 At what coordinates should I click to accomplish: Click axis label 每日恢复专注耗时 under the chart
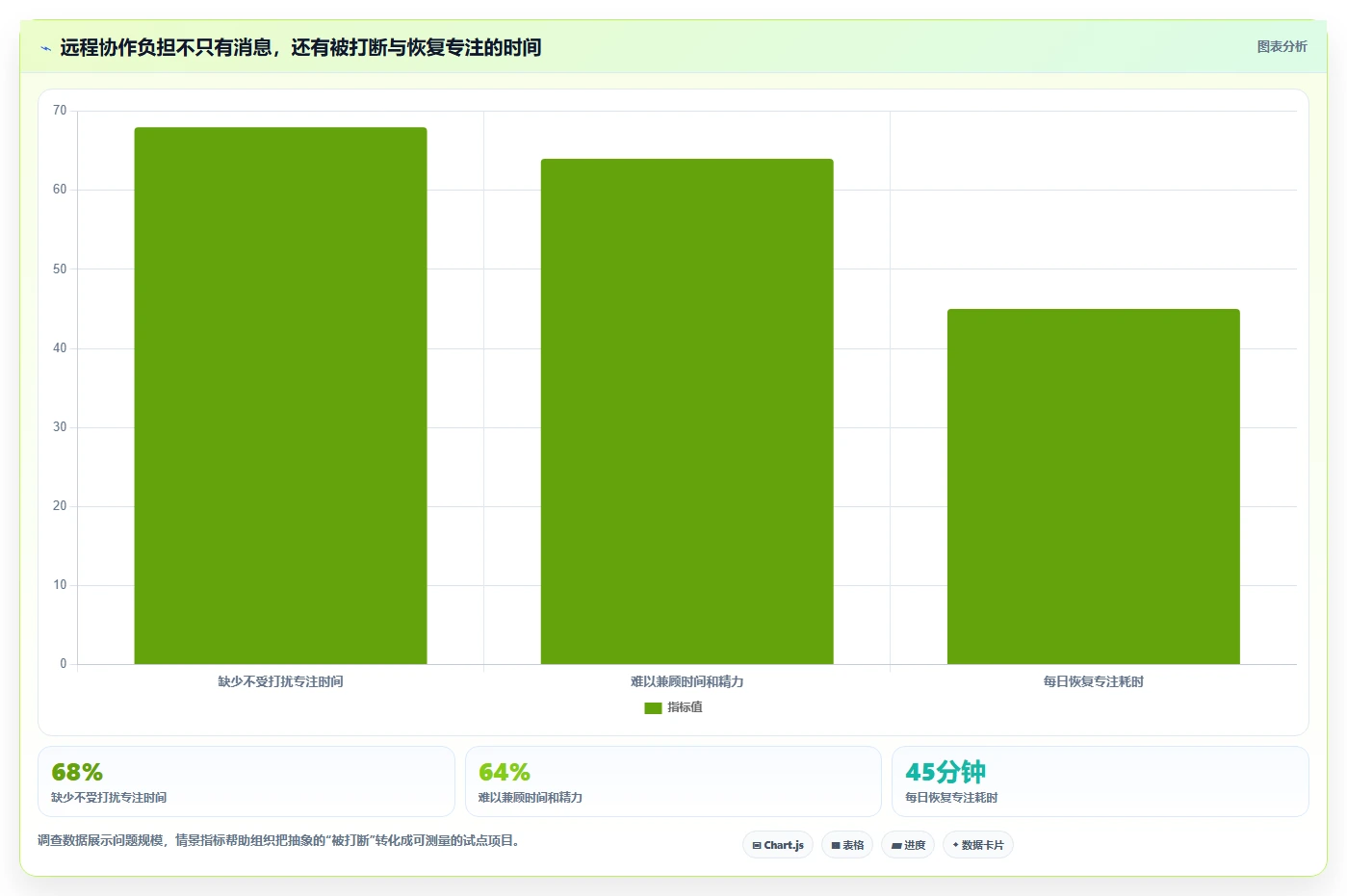click(x=1093, y=681)
